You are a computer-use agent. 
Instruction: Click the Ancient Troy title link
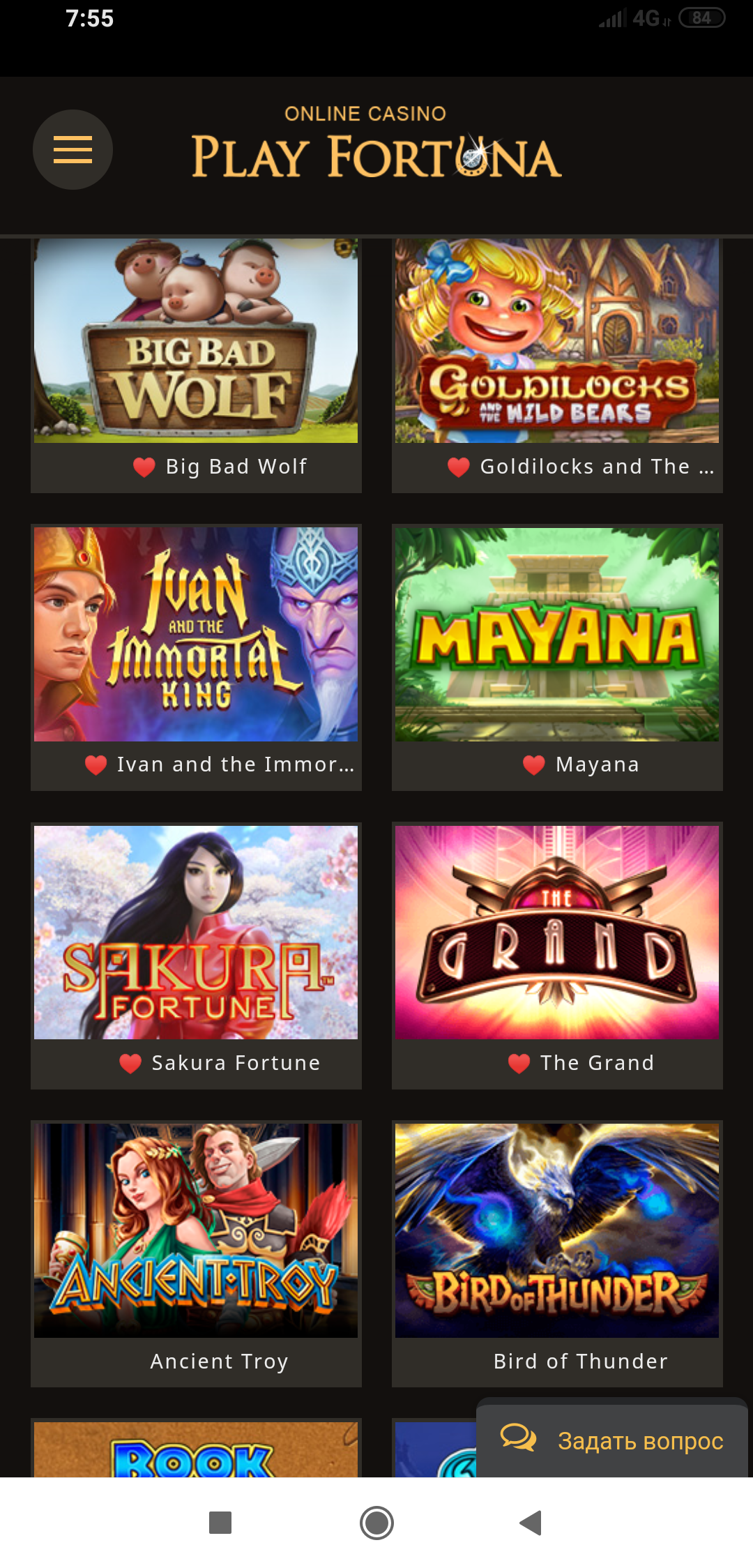click(x=220, y=1361)
